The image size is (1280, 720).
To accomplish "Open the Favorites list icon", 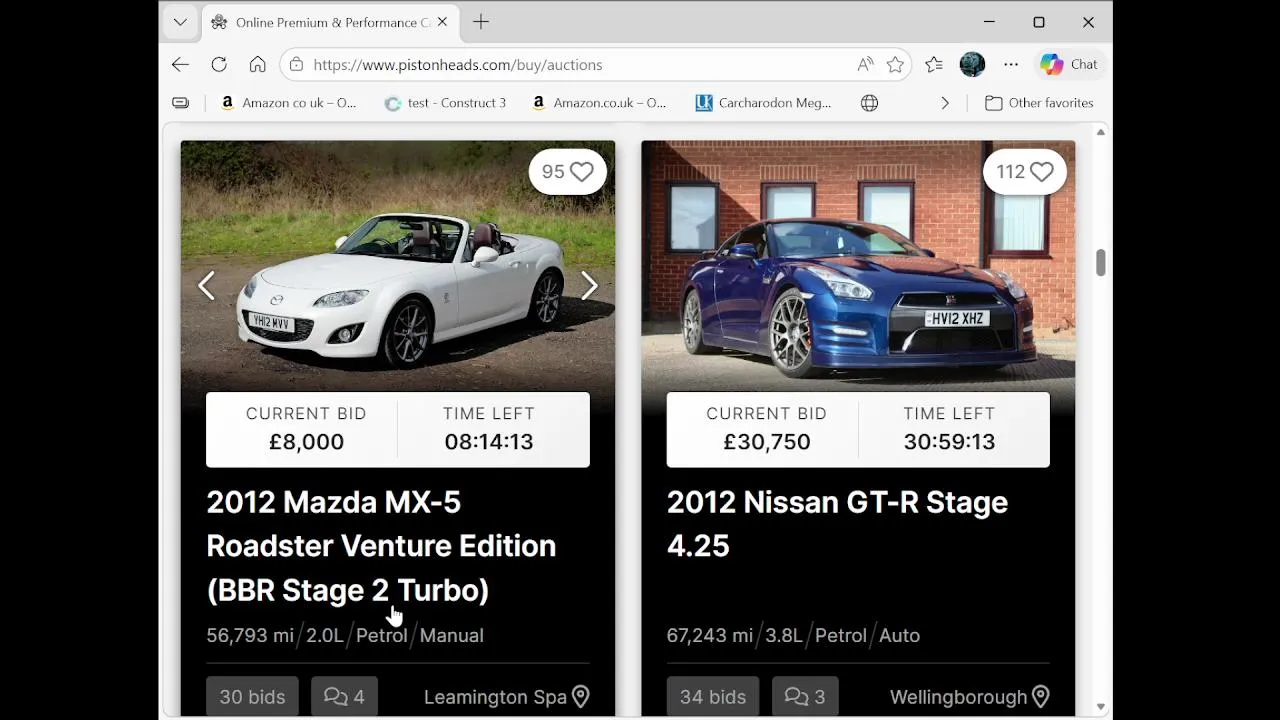I will [934, 64].
